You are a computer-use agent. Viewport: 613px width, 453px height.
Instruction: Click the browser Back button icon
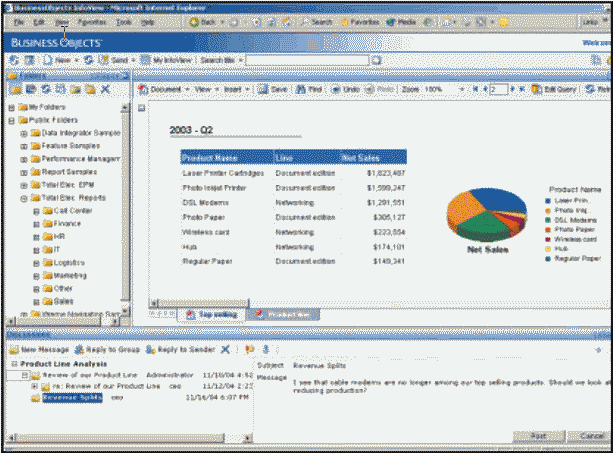[x=194, y=22]
